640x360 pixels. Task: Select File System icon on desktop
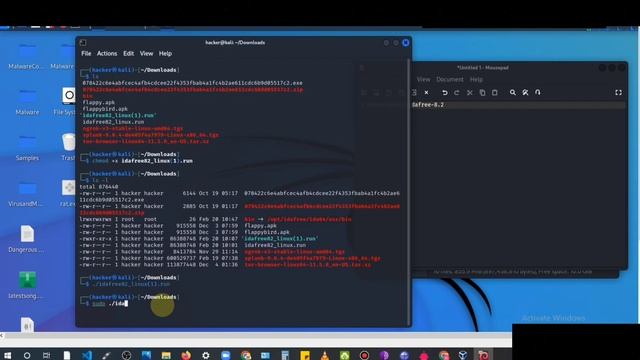68,101
